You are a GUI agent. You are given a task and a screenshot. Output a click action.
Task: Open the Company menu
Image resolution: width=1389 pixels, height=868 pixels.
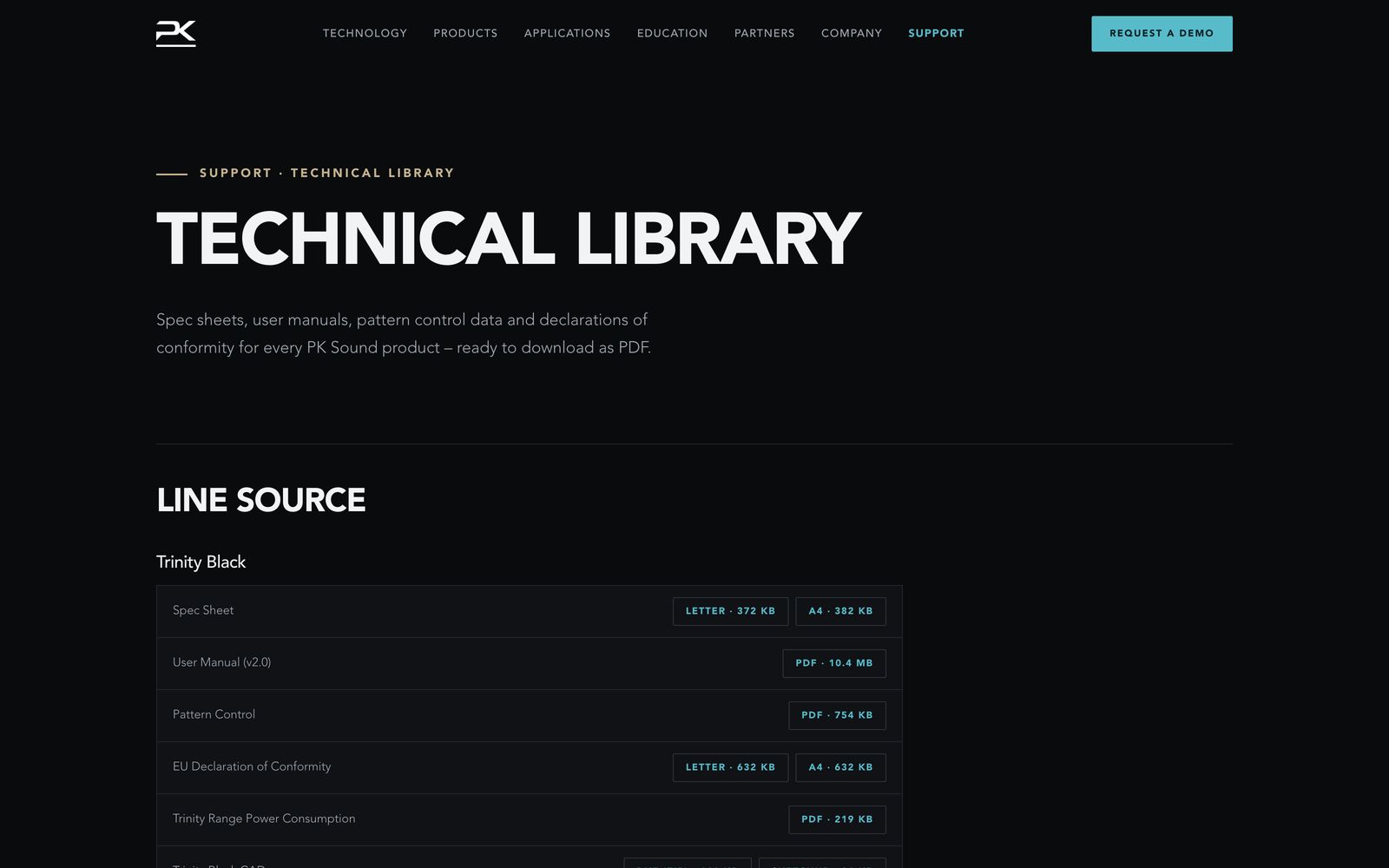pyautogui.click(x=851, y=33)
